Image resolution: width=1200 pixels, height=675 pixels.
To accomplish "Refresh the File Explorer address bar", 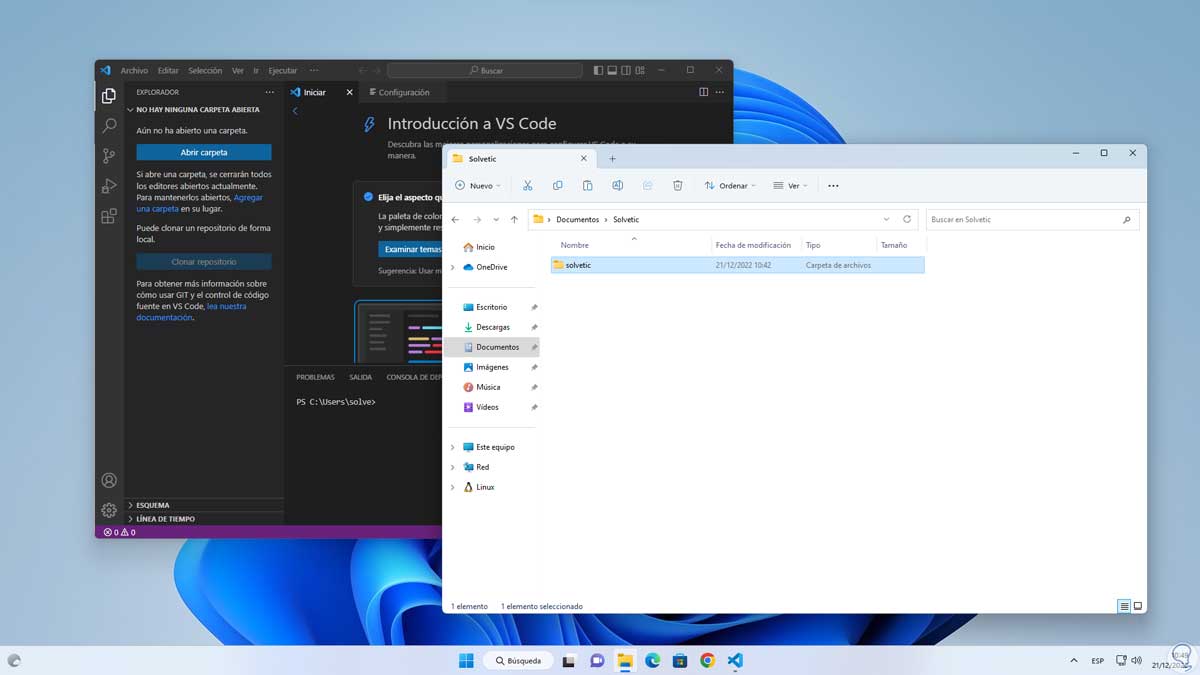I will 907,219.
